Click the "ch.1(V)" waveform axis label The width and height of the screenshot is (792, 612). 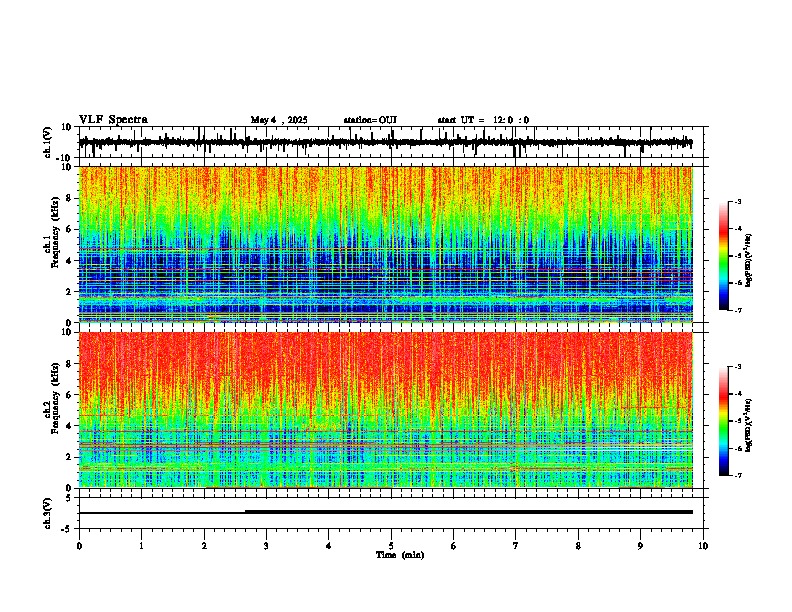point(48,142)
